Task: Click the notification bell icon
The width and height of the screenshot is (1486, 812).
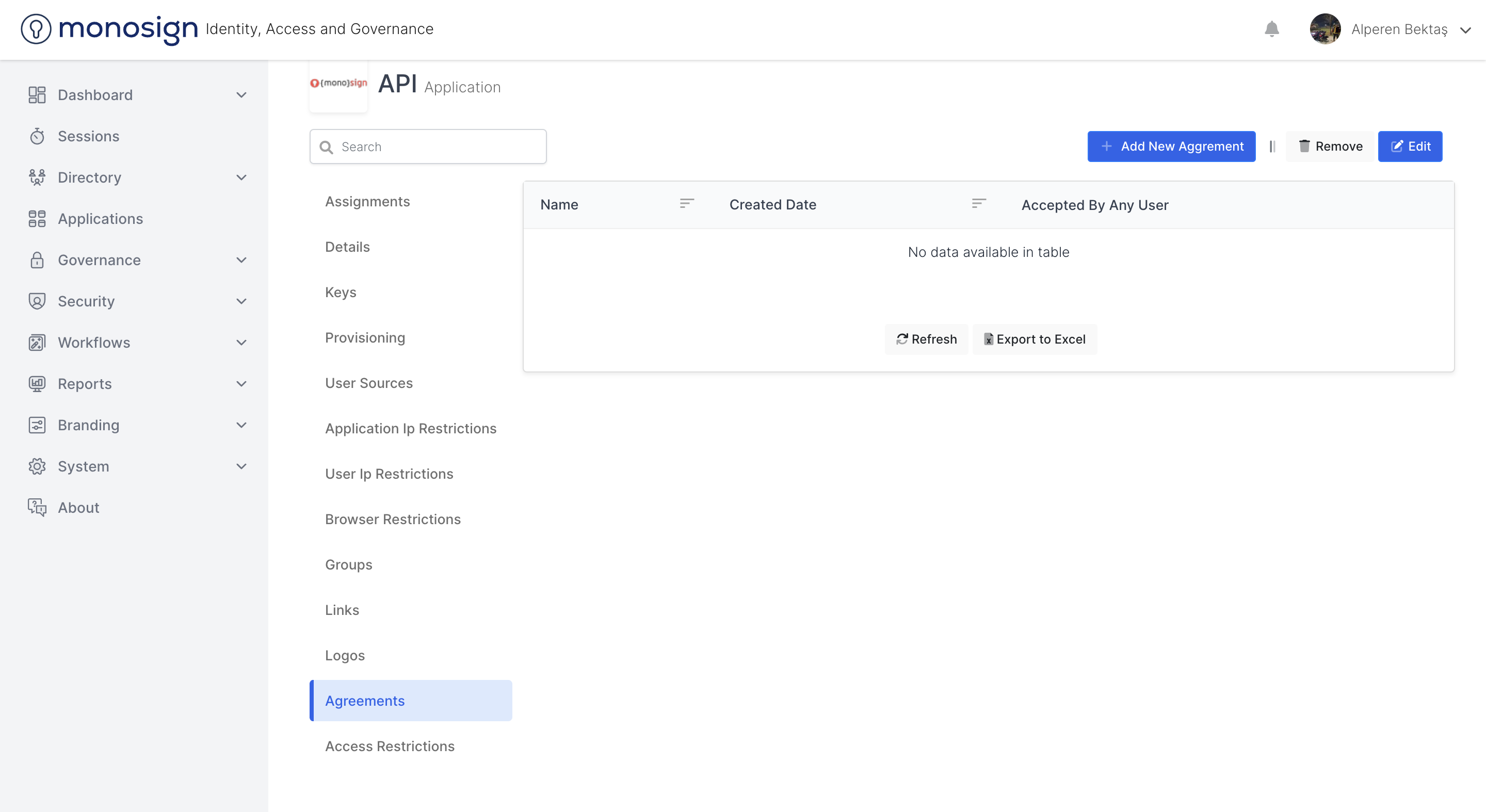Action: click(1271, 29)
